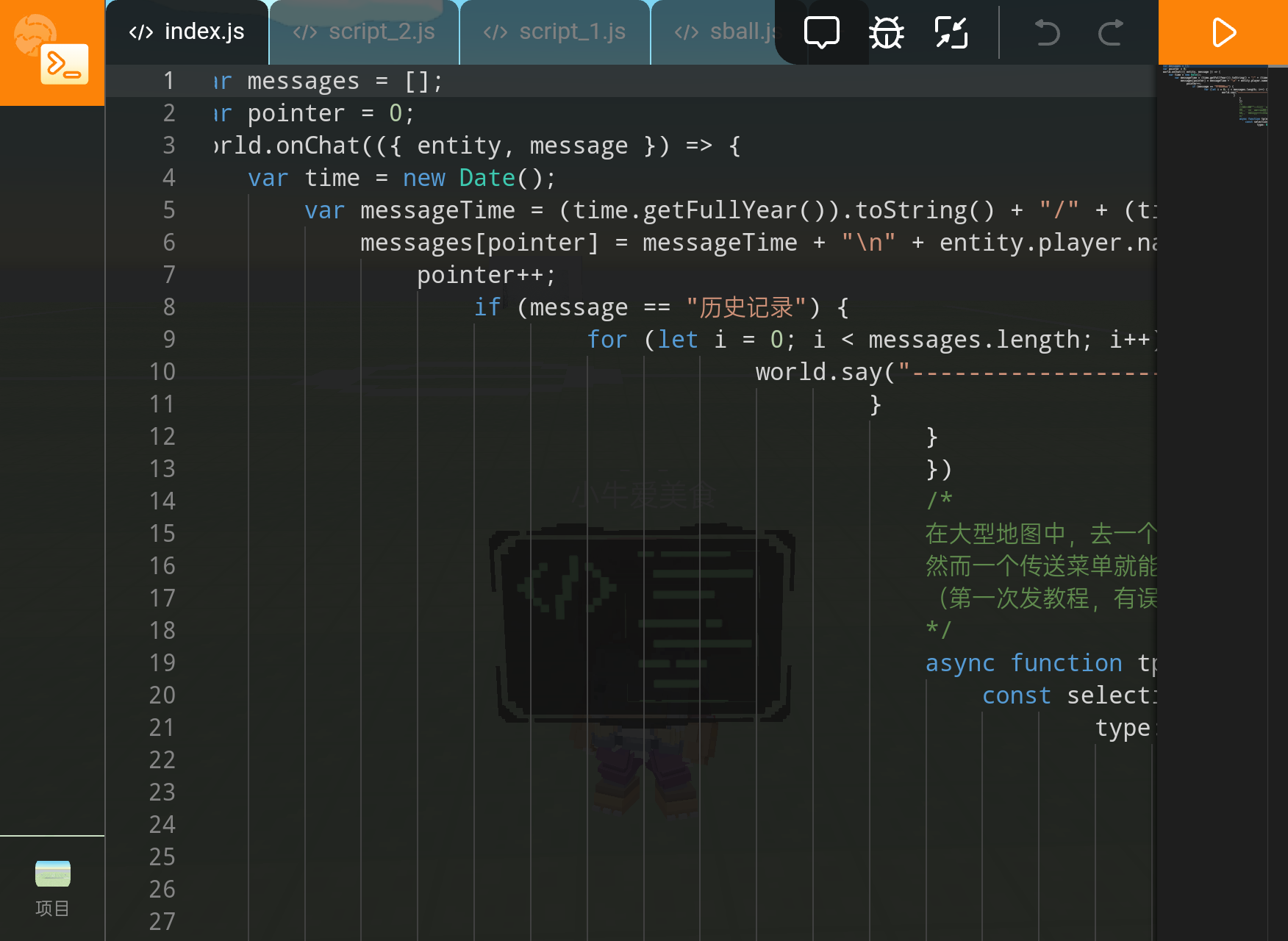
Task: Place cursor on 'pointer++;' statement
Action: tap(487, 275)
